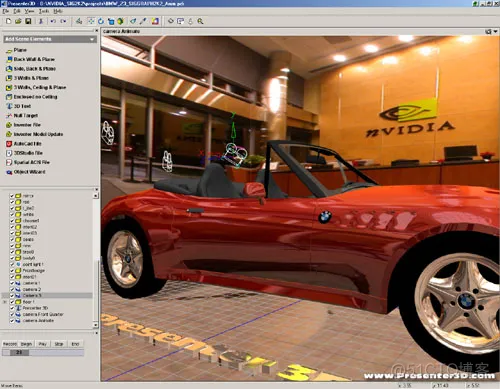Image resolution: width=500 pixels, height=389 pixels.
Task: Uncheck the floor 1 checkbox
Action: 12,302
